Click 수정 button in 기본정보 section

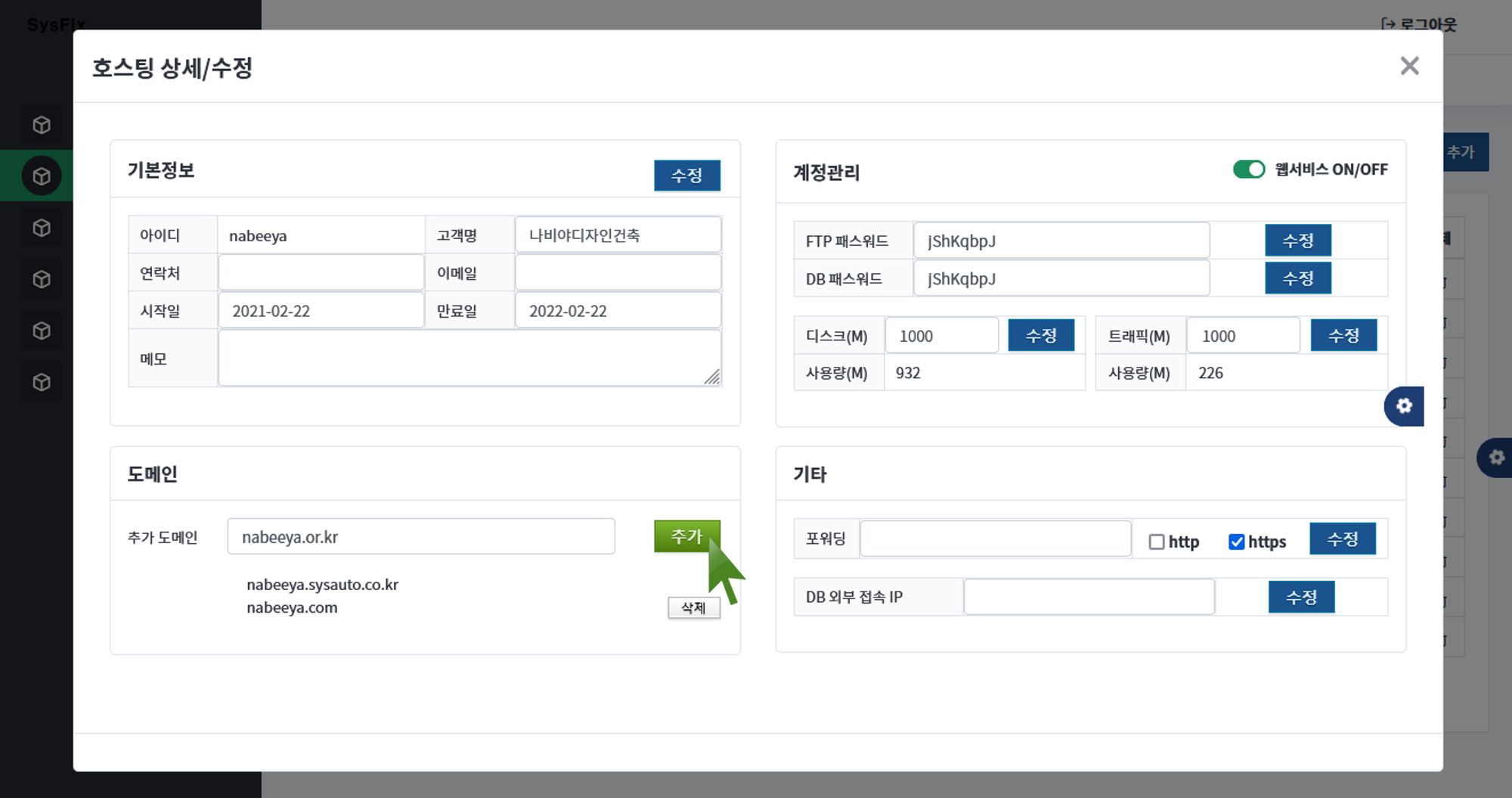coord(686,175)
